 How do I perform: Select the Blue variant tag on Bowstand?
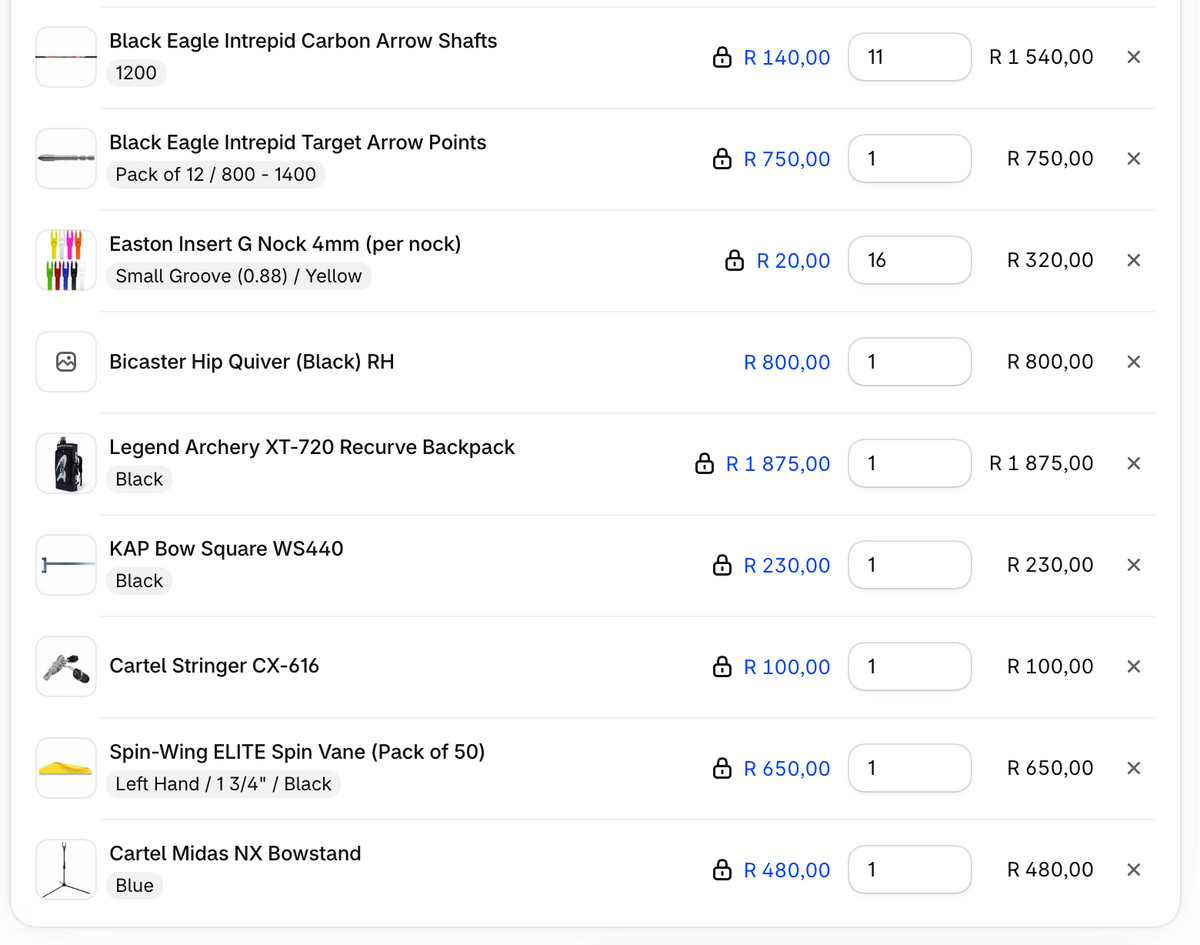pyautogui.click(x=135, y=886)
